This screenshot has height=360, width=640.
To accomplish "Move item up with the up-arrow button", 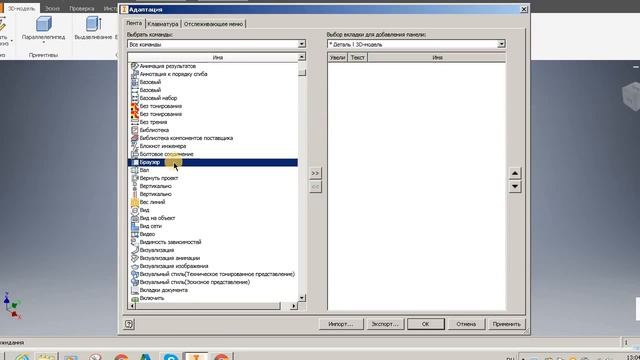I will pyautogui.click(x=515, y=173).
